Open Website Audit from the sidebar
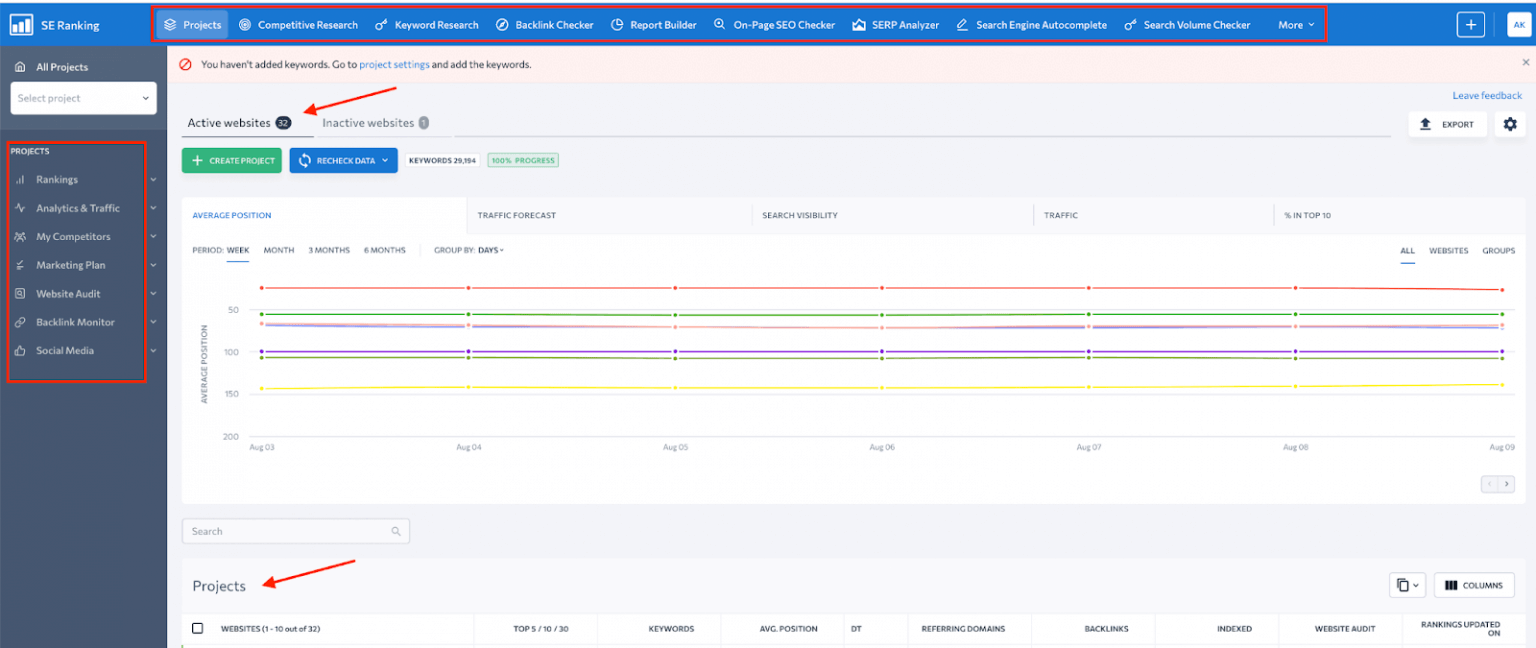The height and width of the screenshot is (648, 1536). pyautogui.click(x=70, y=293)
